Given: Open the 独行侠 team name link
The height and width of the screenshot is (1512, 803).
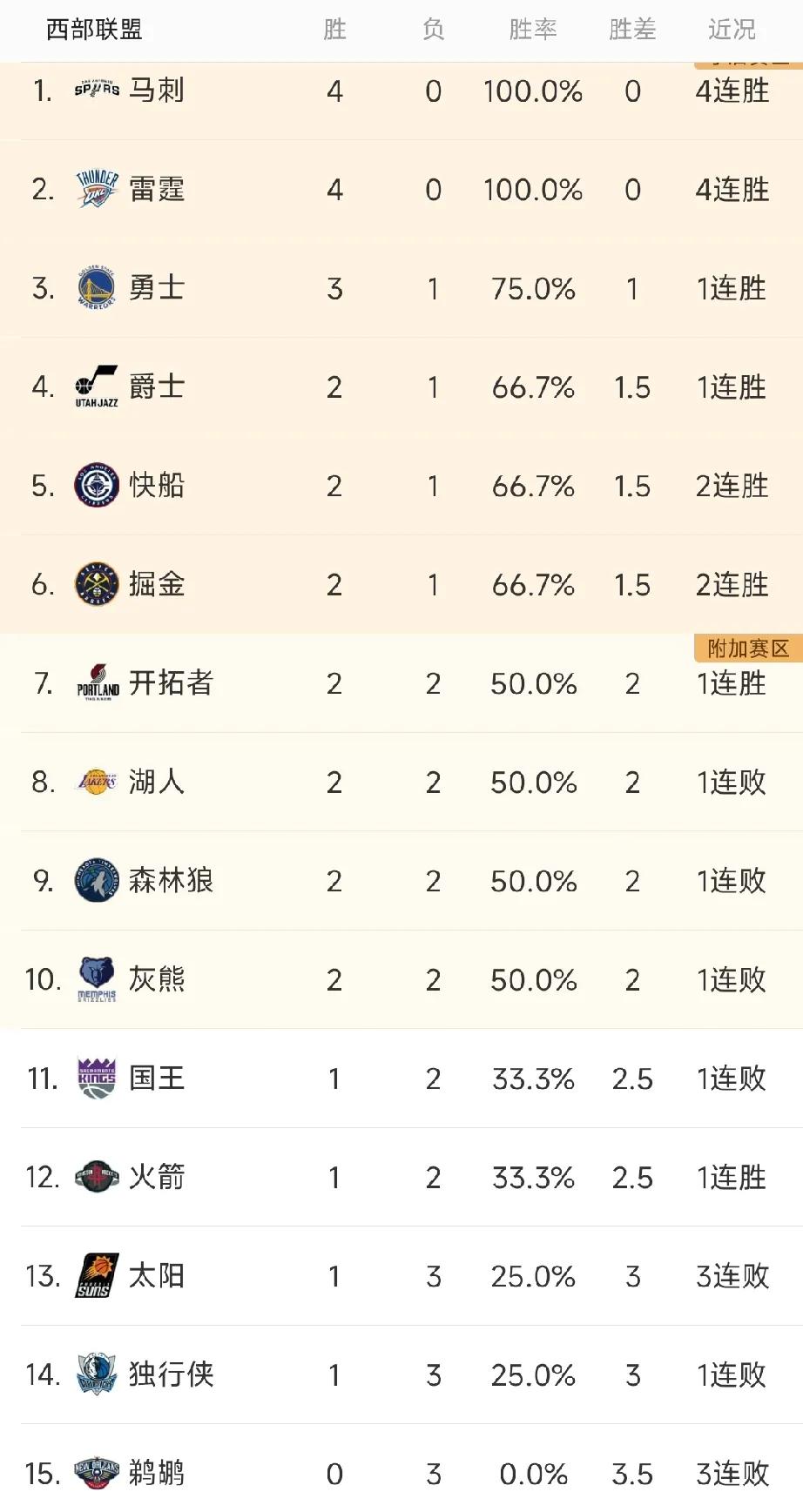Looking at the screenshot, I should click(171, 1374).
